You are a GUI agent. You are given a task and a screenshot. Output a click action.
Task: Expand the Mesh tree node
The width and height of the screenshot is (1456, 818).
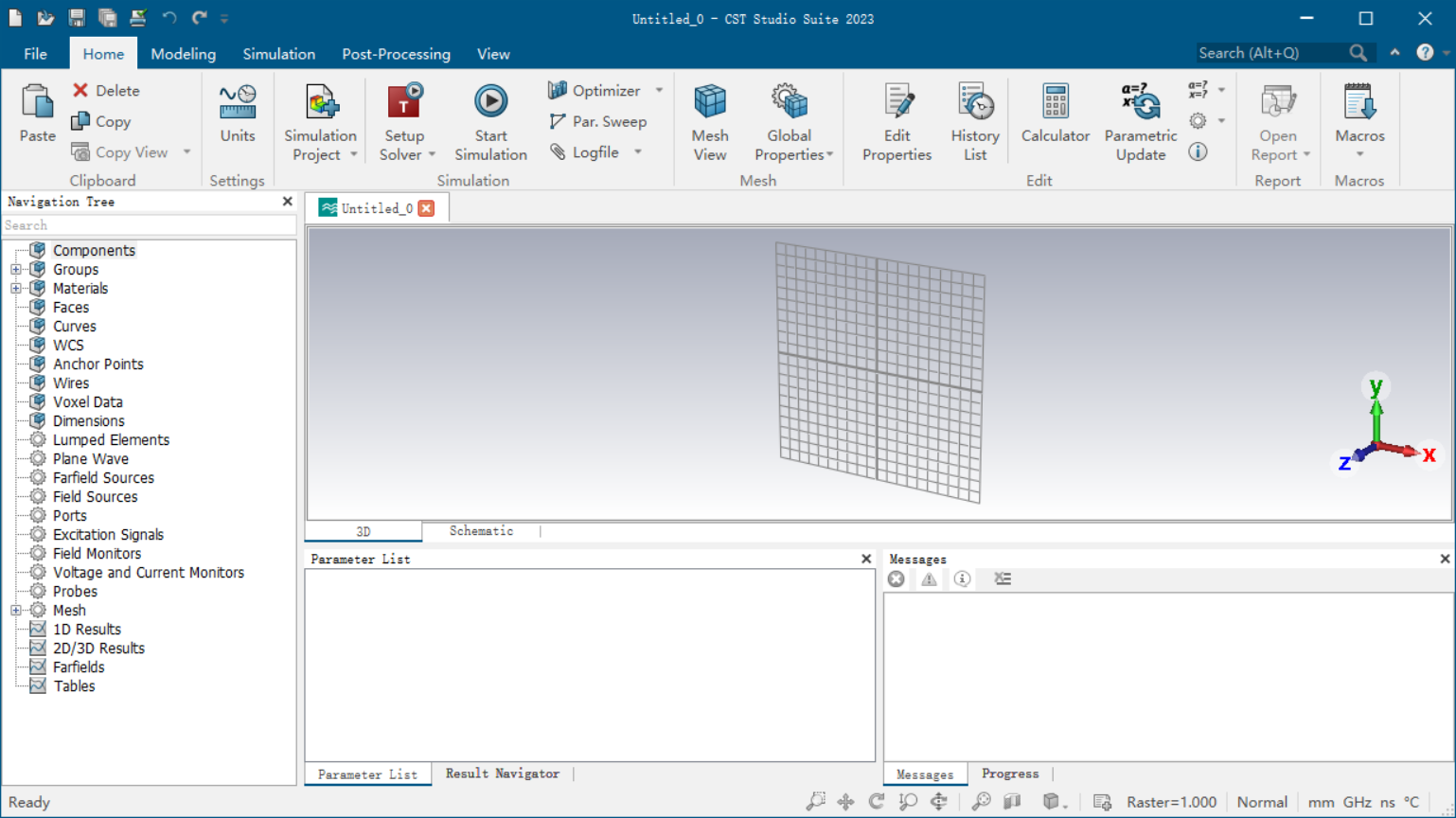tap(16, 611)
